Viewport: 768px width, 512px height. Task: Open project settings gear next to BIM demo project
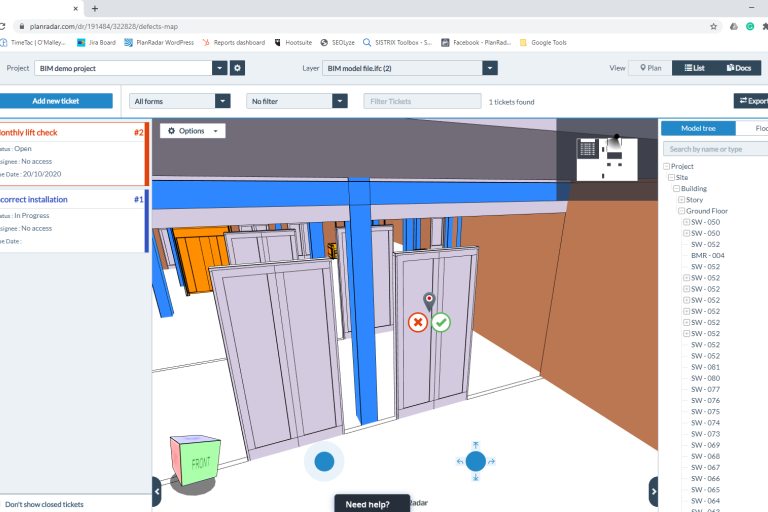(238, 68)
